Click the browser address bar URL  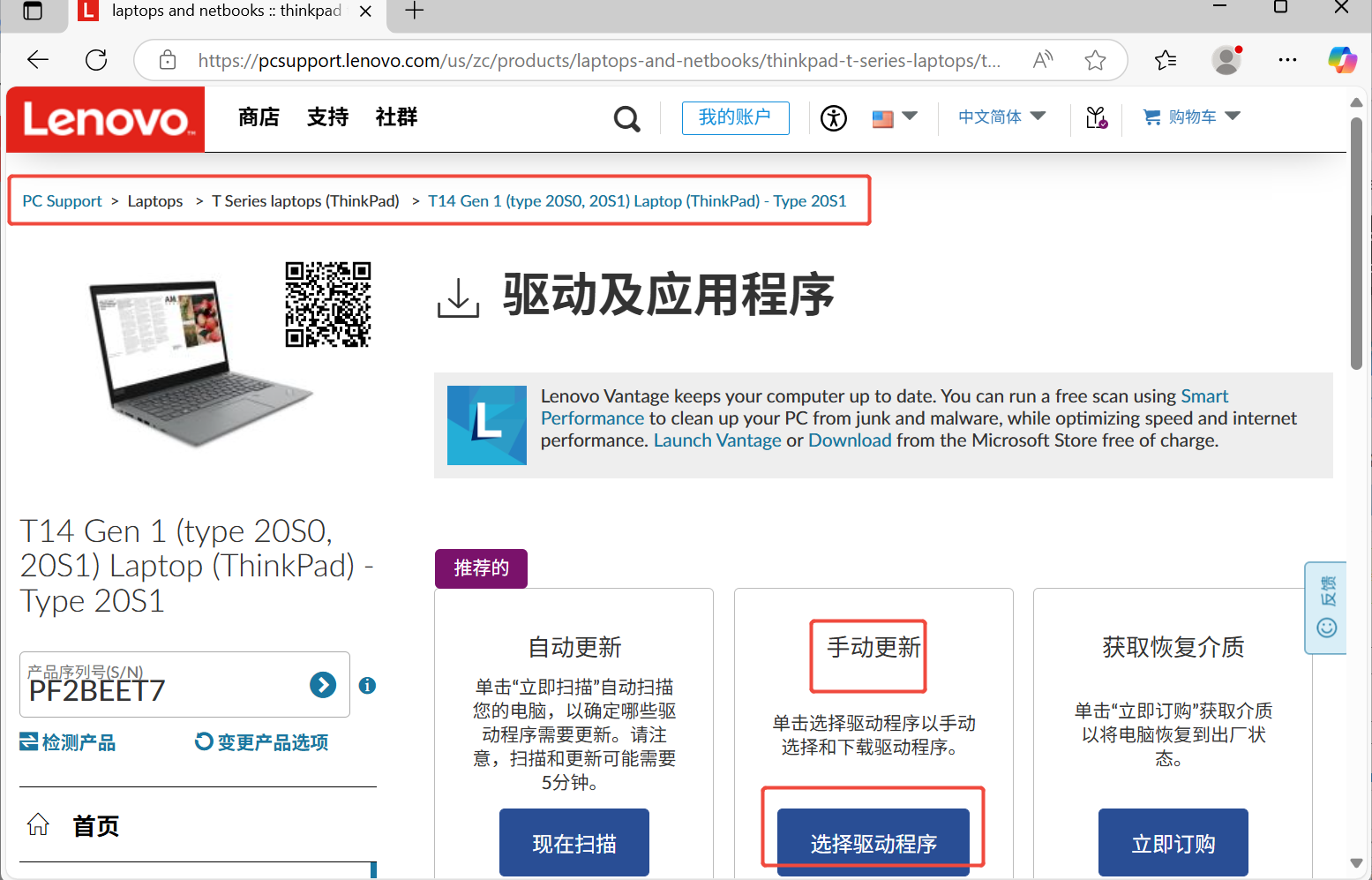599,60
